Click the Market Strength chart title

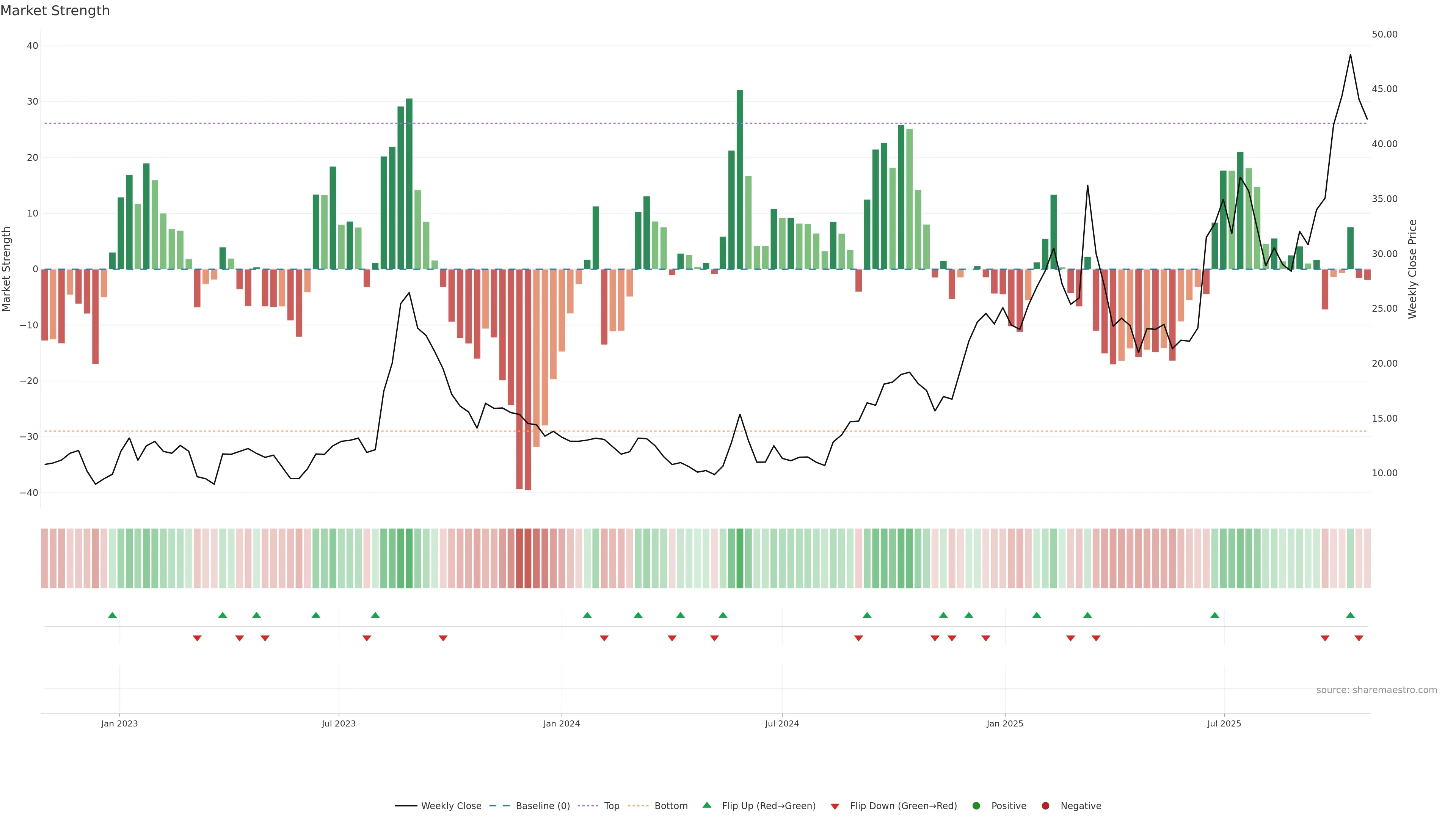pyautogui.click(x=55, y=11)
